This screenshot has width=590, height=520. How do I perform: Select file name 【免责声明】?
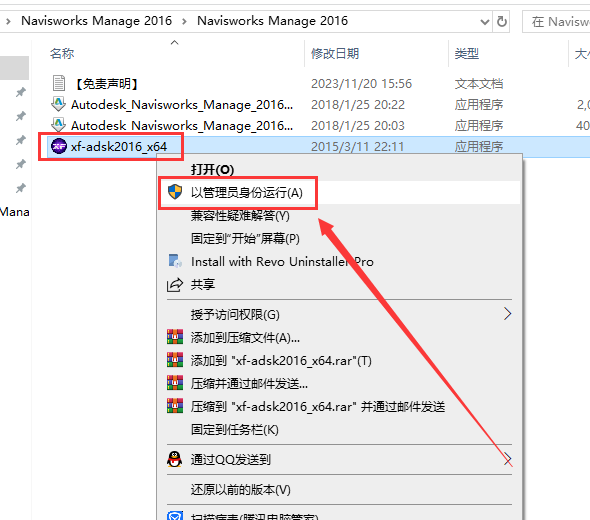click(x=107, y=84)
